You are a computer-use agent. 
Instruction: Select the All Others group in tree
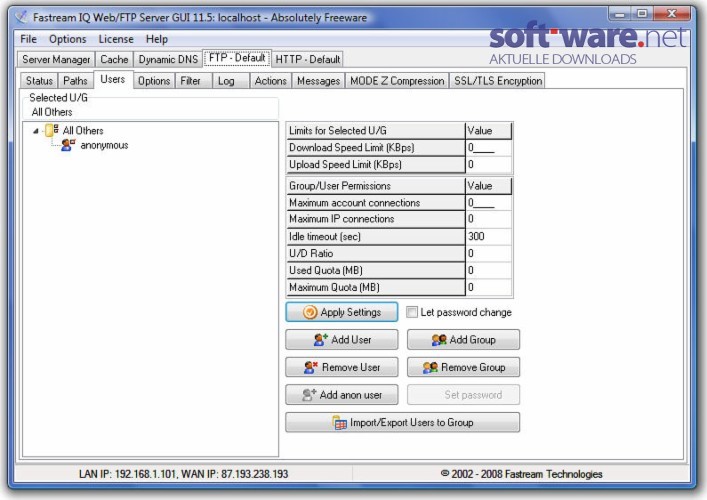[83, 131]
